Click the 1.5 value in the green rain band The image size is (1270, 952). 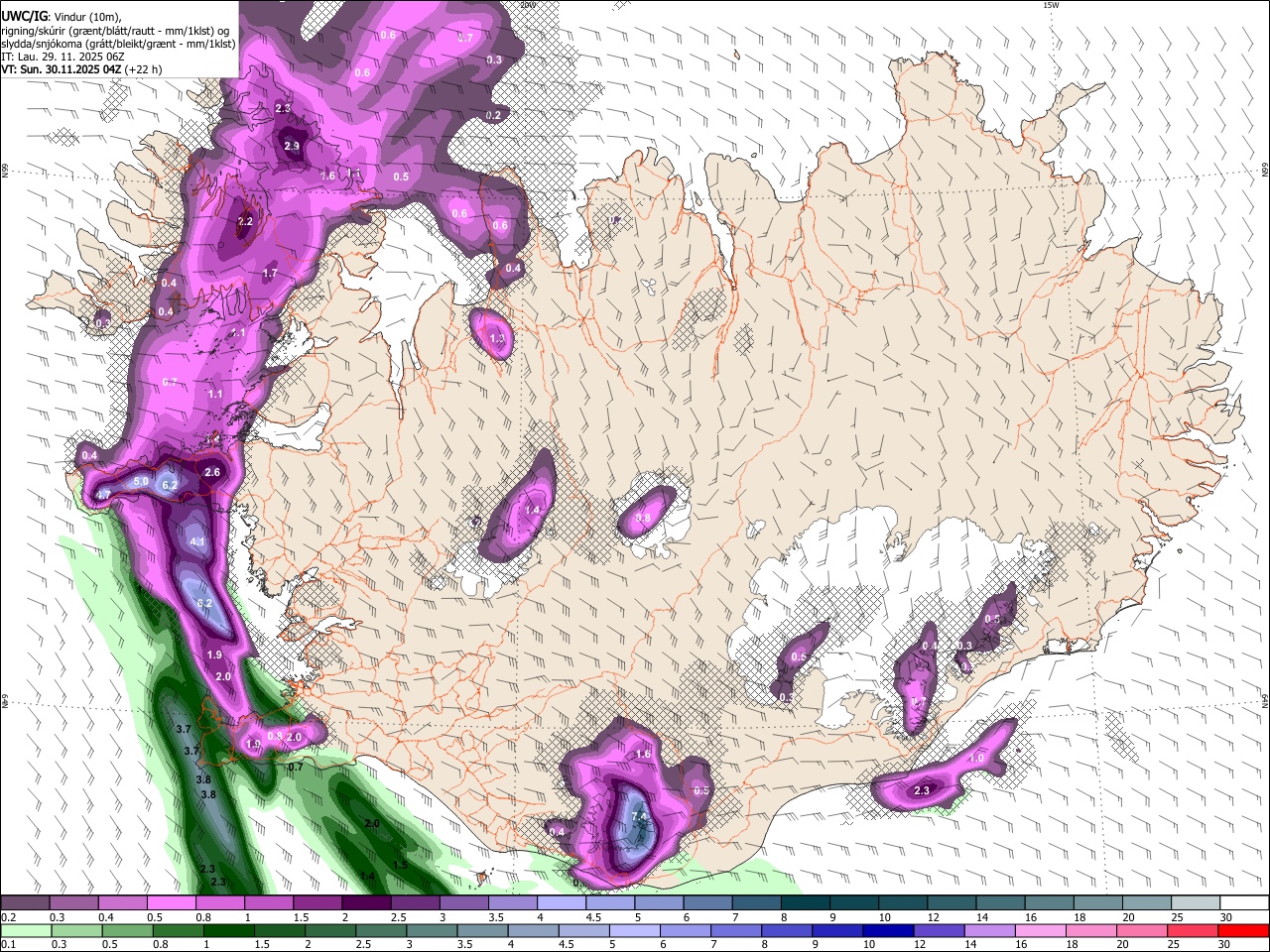coord(400,865)
